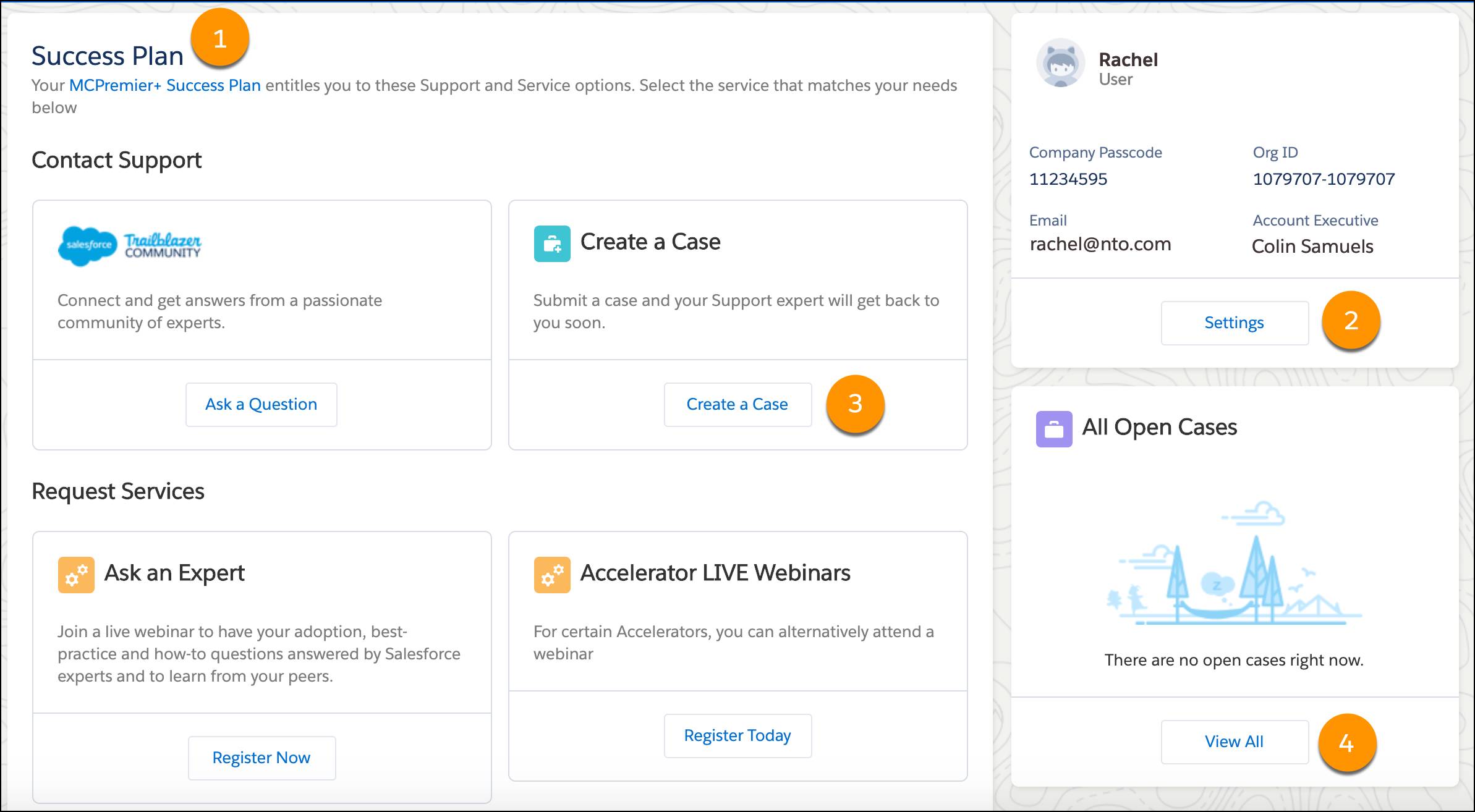
Task: Click the Org ID value 1079707-1079707
Action: [1324, 179]
